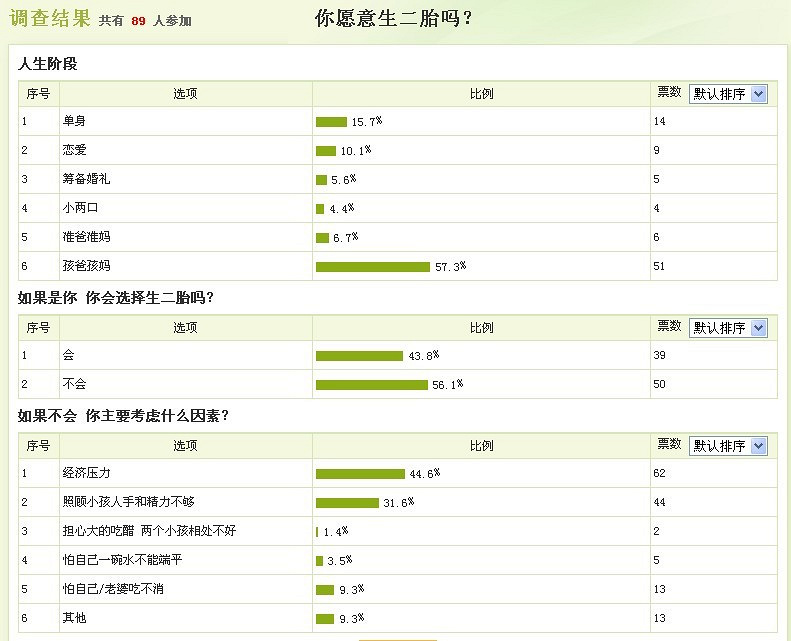Screen dimensions: 791x641
Task: Select the 怕自己一碗水不能端平 option text
Action: (x=122, y=560)
